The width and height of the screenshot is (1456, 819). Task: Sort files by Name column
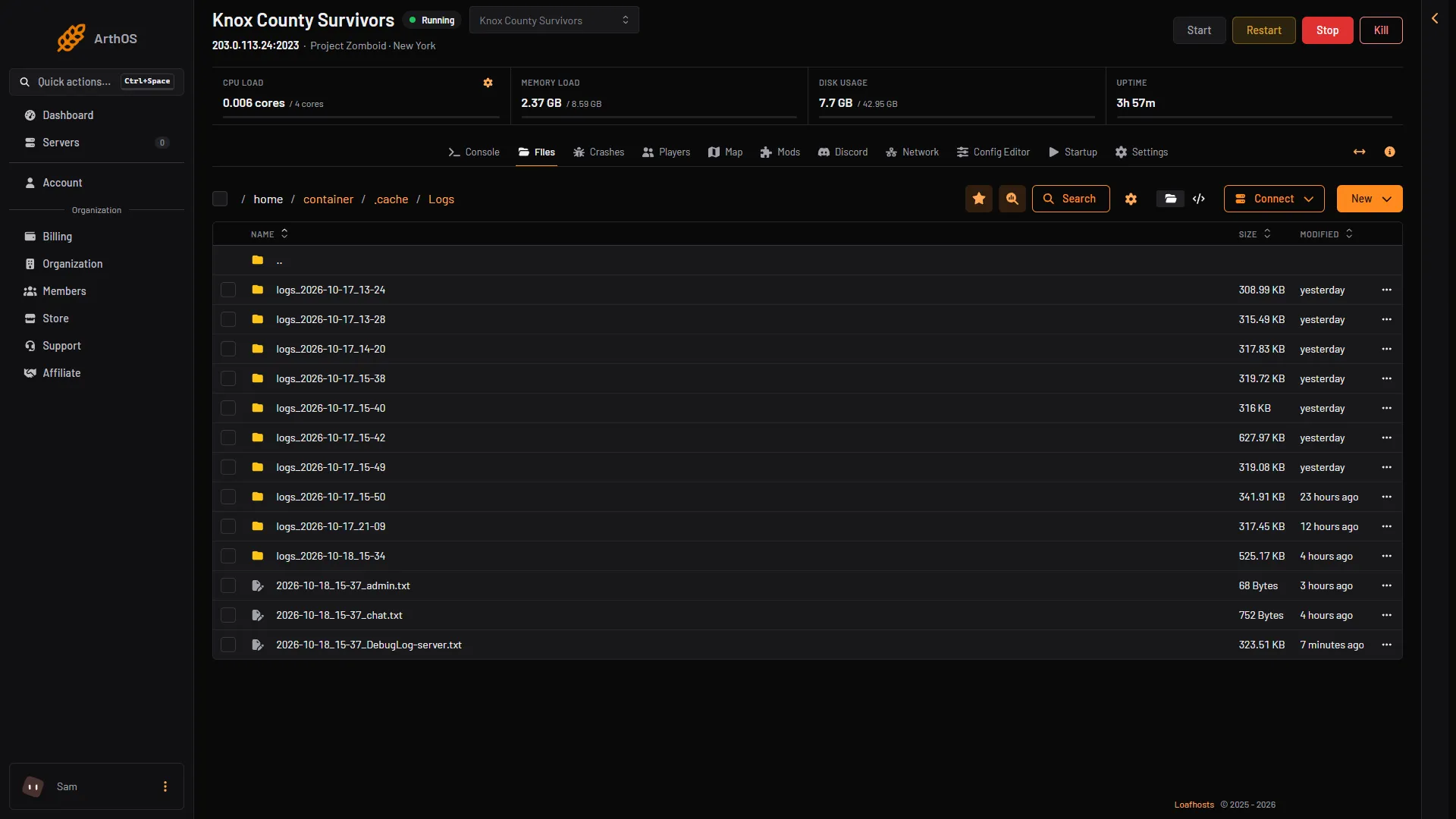269,234
